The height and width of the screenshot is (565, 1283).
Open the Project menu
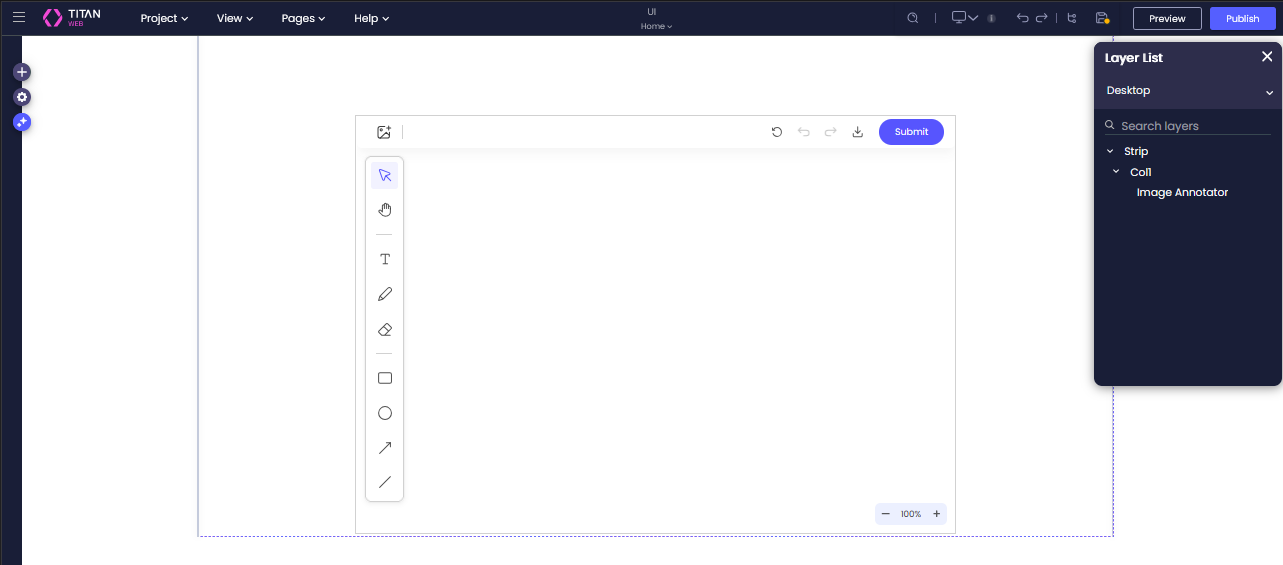(x=164, y=18)
